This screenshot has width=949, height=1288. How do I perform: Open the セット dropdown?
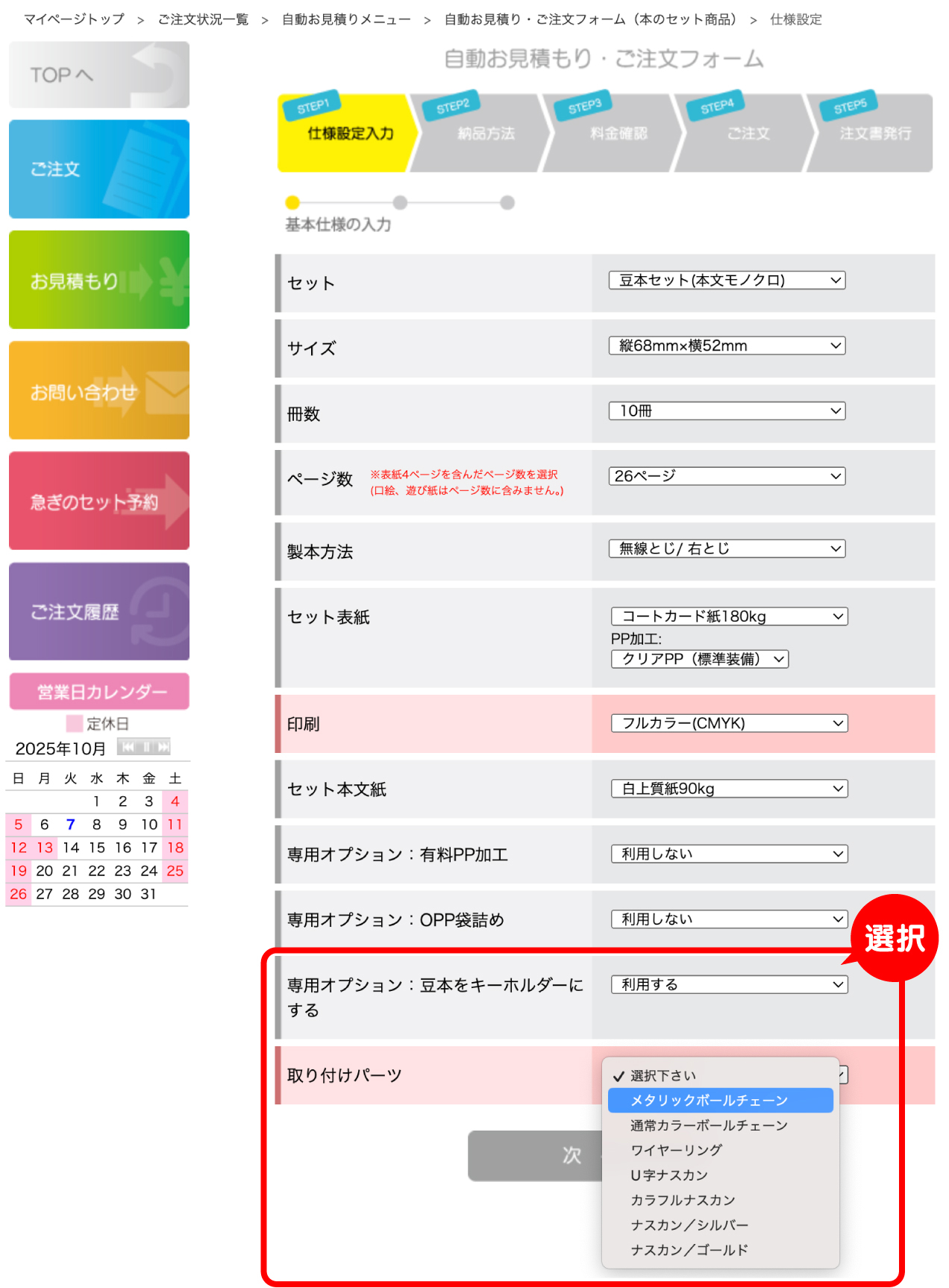tap(727, 281)
